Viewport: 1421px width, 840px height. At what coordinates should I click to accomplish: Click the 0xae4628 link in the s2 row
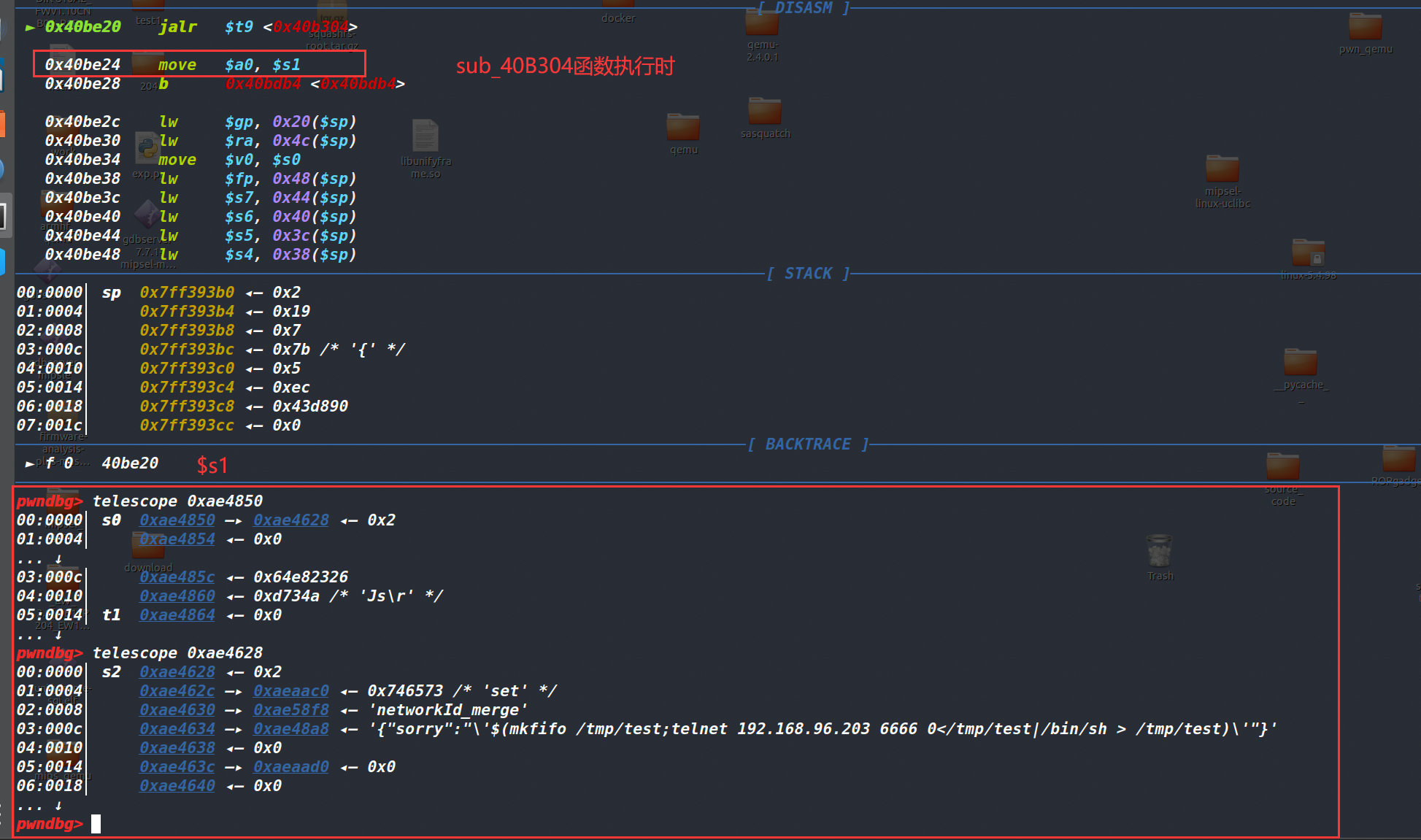pos(177,672)
